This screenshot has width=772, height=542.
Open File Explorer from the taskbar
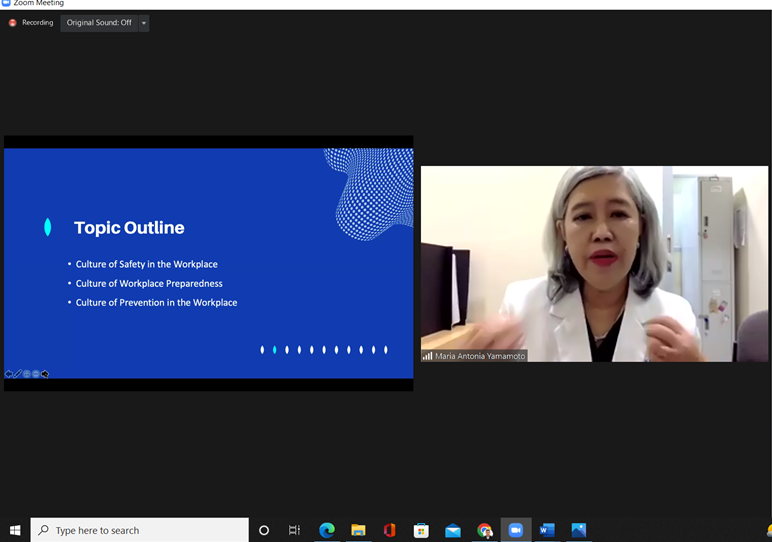(358, 530)
